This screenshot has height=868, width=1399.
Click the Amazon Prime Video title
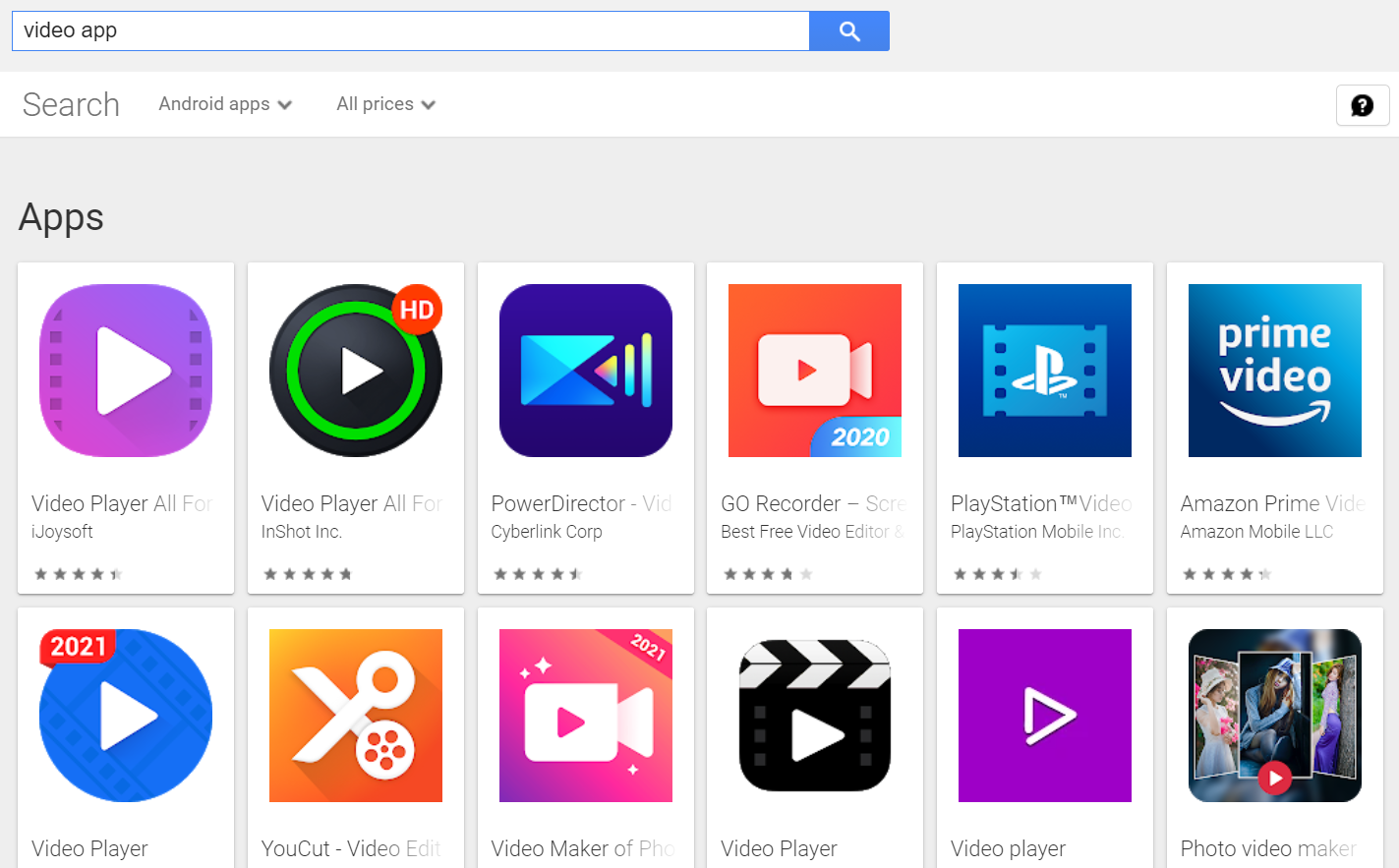click(x=1273, y=503)
